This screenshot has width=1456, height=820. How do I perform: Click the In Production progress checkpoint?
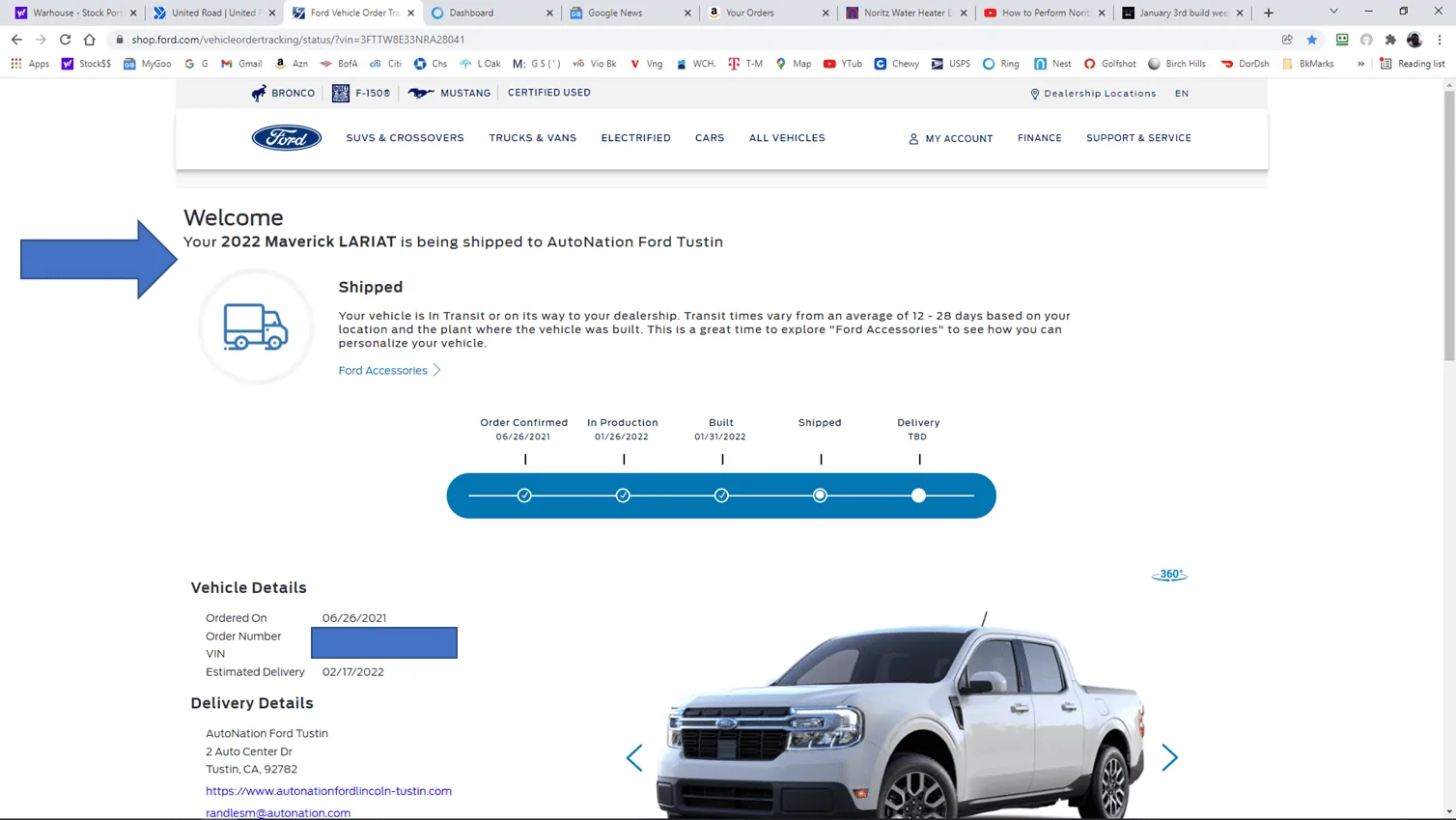click(623, 495)
